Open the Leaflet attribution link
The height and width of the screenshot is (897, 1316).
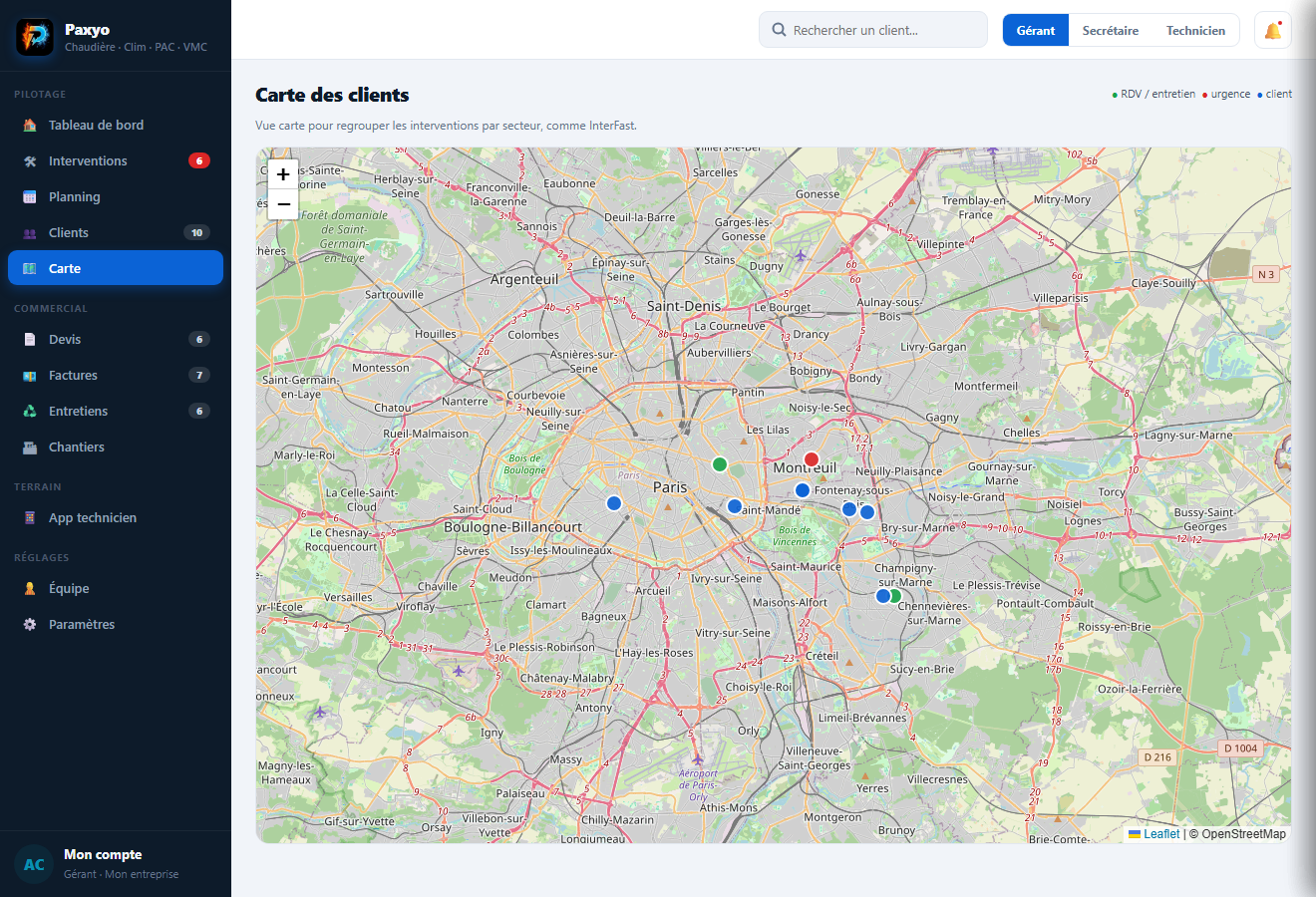[x=1153, y=834]
